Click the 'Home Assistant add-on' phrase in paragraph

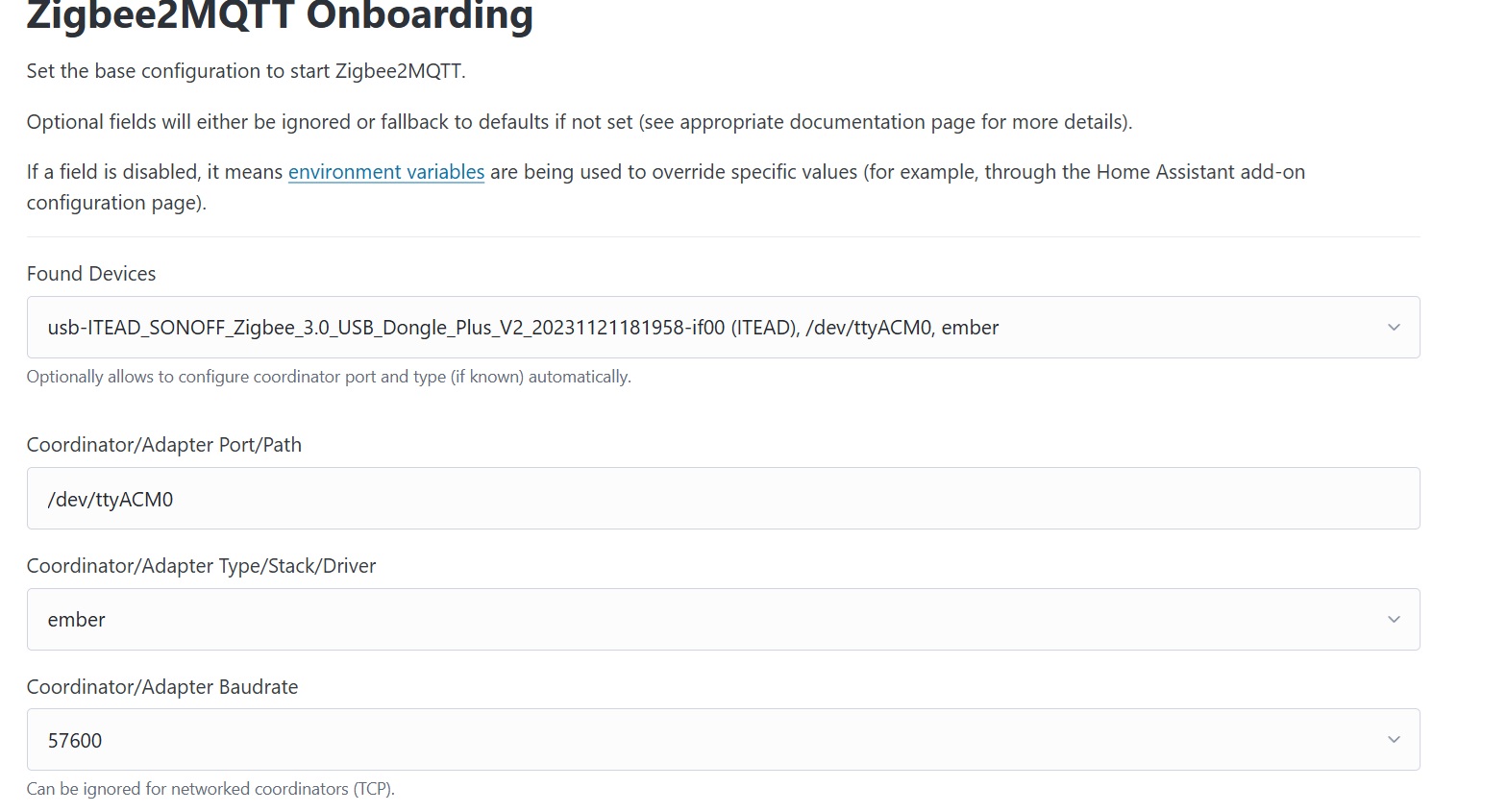[1200, 172]
